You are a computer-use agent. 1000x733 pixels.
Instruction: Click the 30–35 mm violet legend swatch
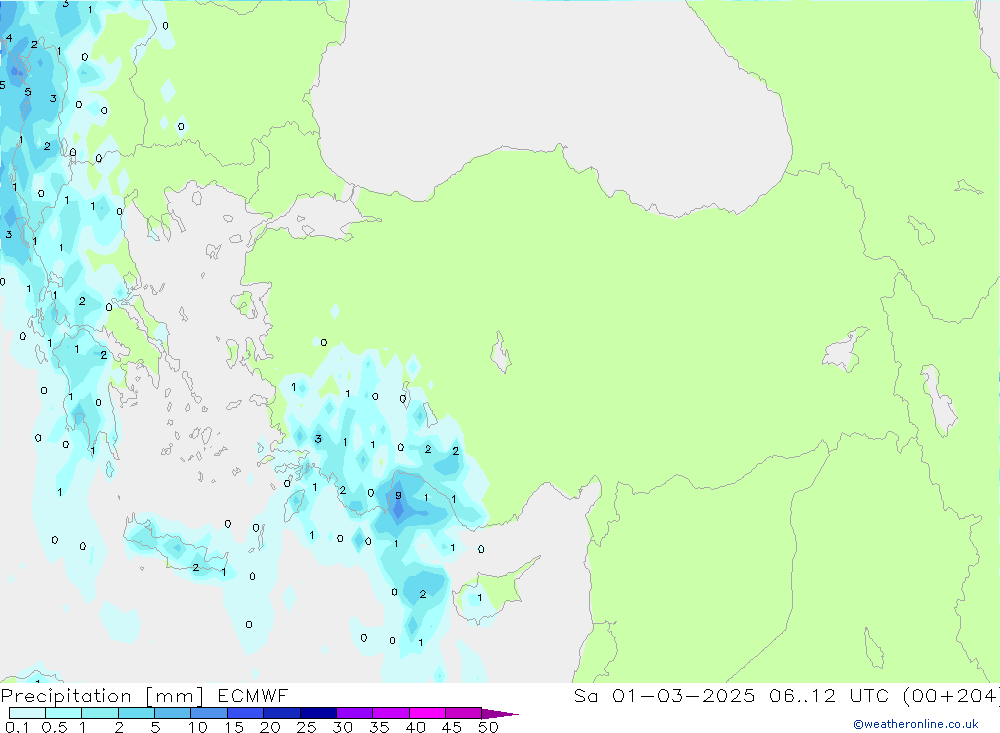pyautogui.click(x=355, y=713)
